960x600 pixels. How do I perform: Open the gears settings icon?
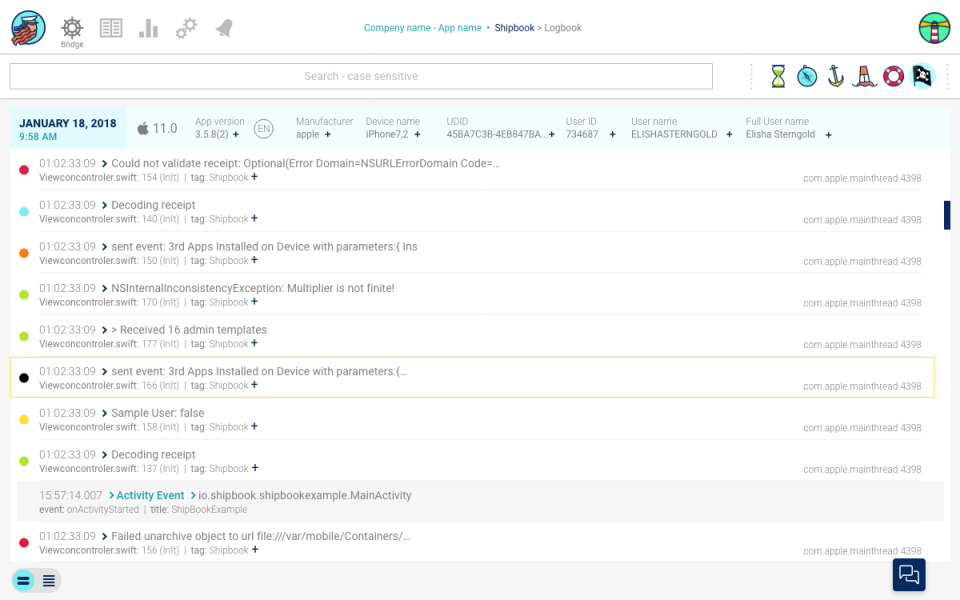pos(186,28)
